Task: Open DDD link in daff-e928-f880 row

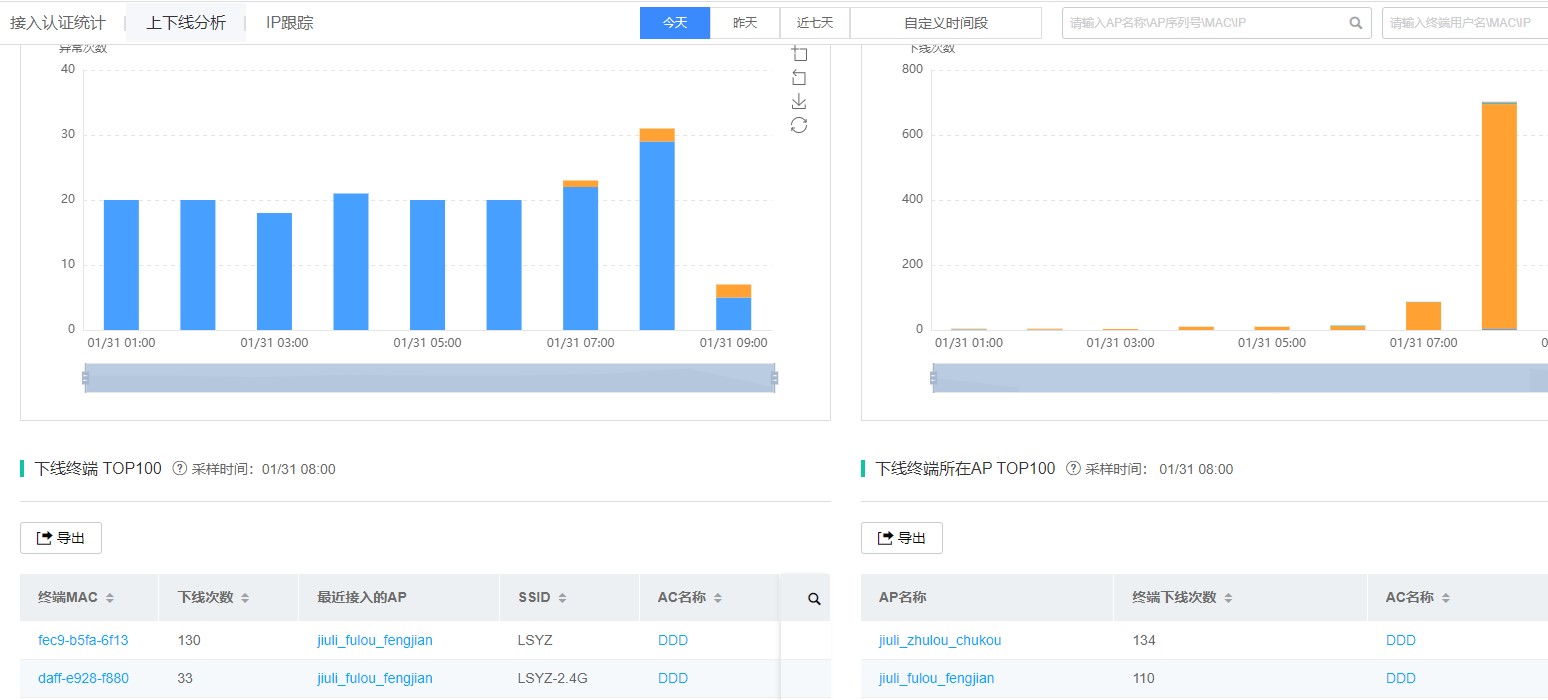Action: point(673,678)
